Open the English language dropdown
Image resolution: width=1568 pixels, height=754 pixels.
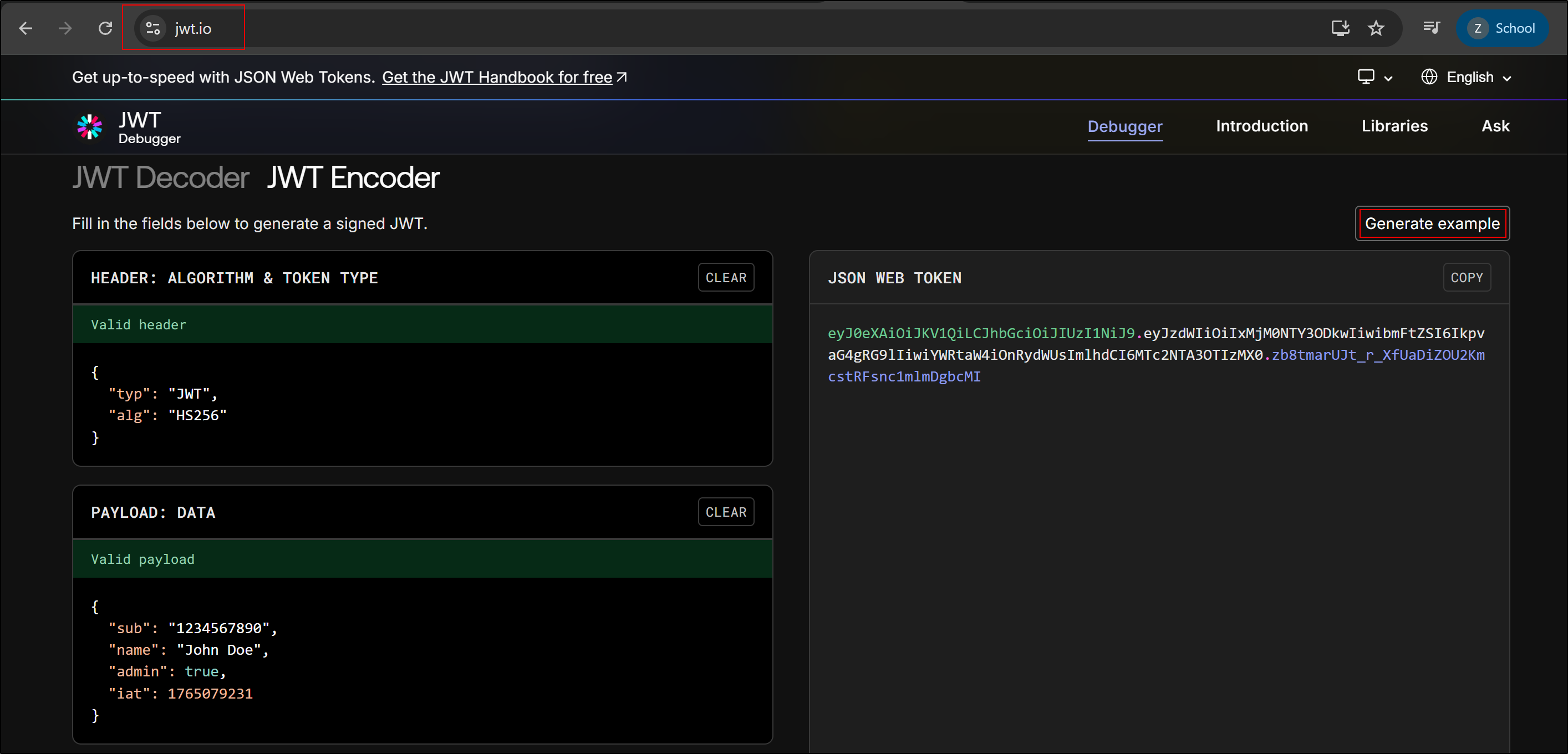click(1467, 77)
